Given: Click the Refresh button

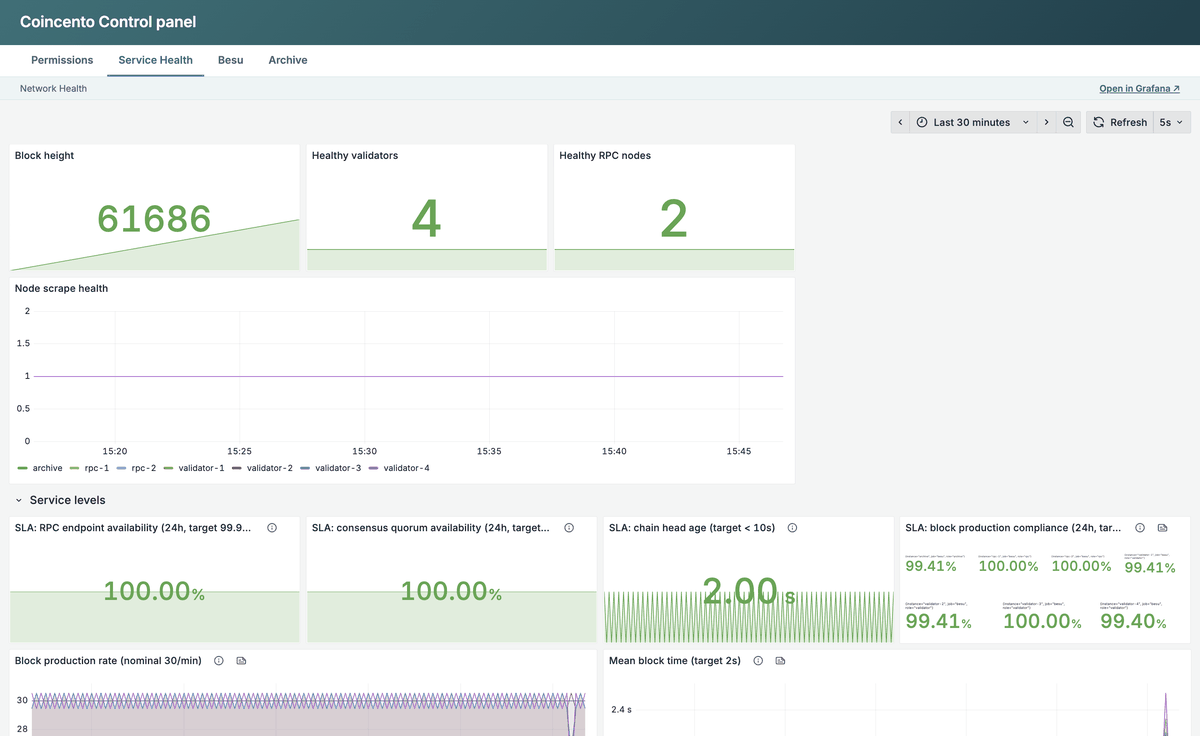Looking at the screenshot, I should 1120,122.
